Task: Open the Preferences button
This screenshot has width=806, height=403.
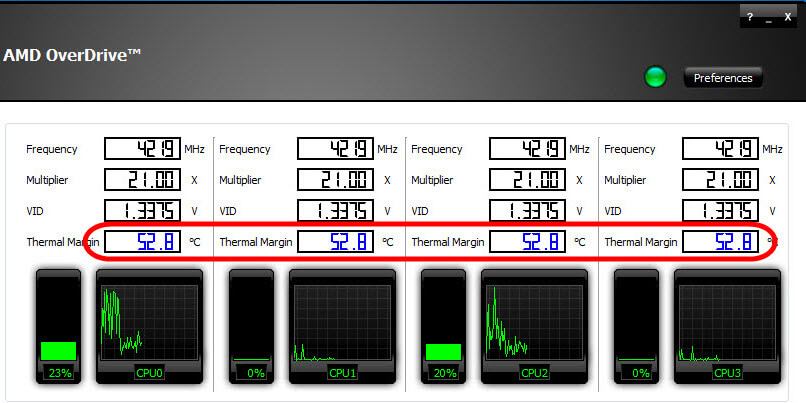Action: pos(723,78)
